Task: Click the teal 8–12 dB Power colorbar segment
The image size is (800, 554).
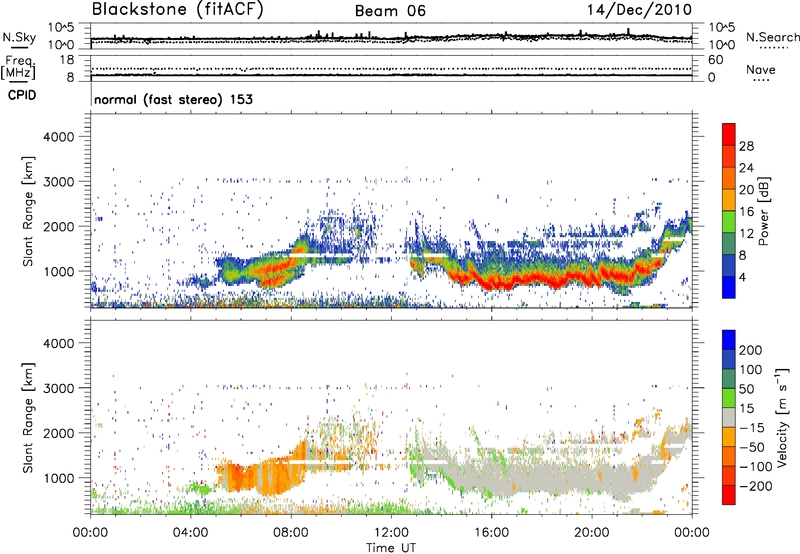Action: click(729, 244)
